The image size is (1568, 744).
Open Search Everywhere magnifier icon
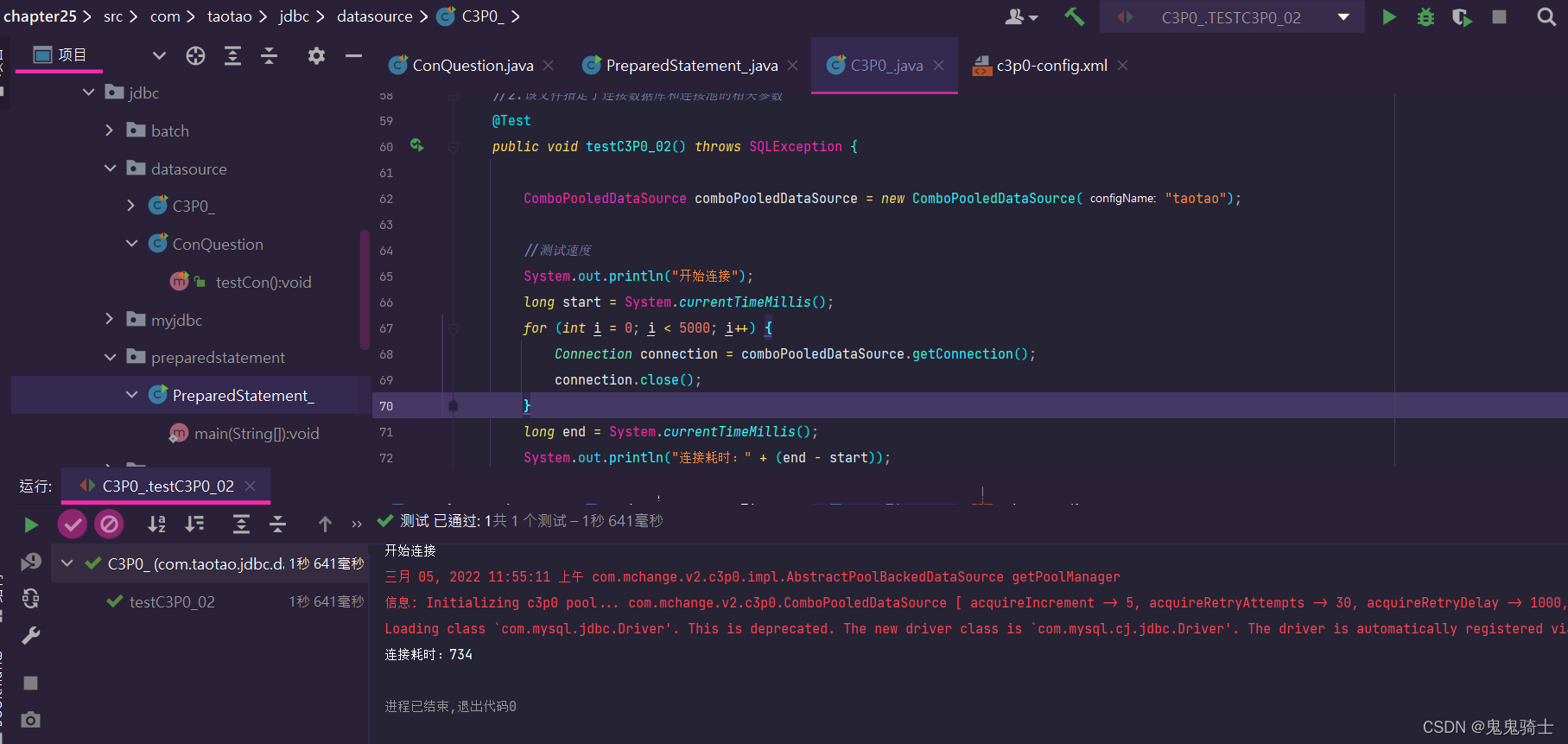(1546, 17)
